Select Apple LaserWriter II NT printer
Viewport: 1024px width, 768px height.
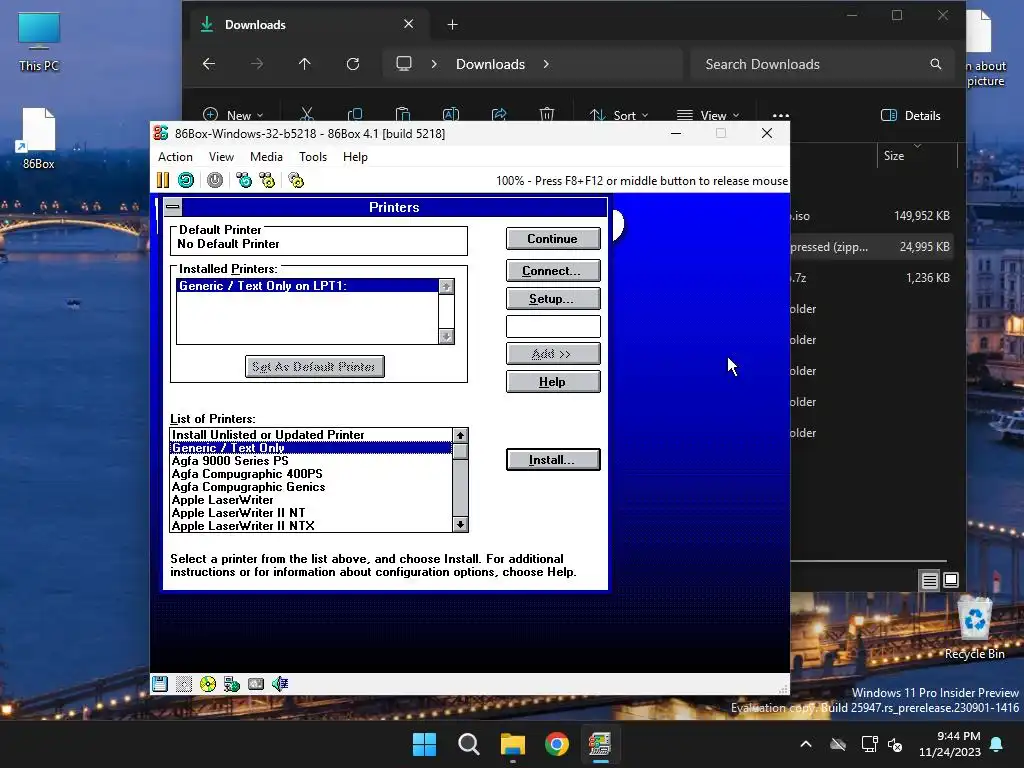(x=310, y=513)
